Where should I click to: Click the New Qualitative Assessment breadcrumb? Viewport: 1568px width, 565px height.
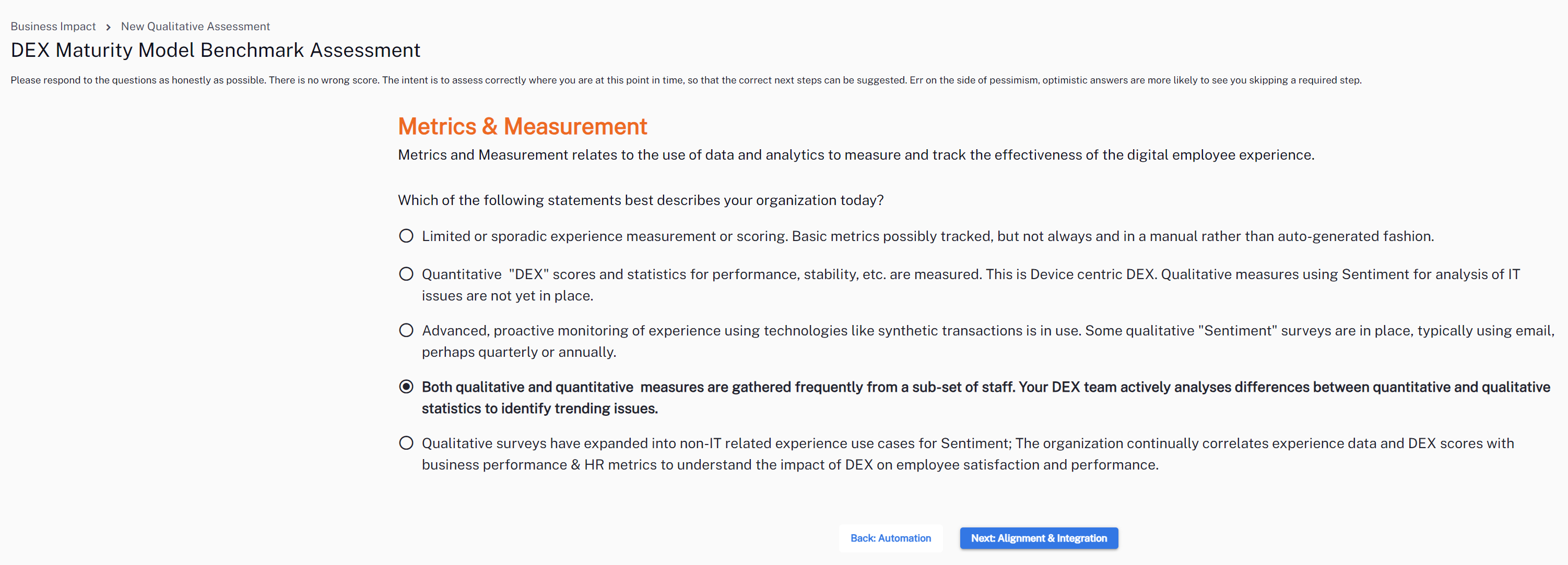[x=195, y=27]
